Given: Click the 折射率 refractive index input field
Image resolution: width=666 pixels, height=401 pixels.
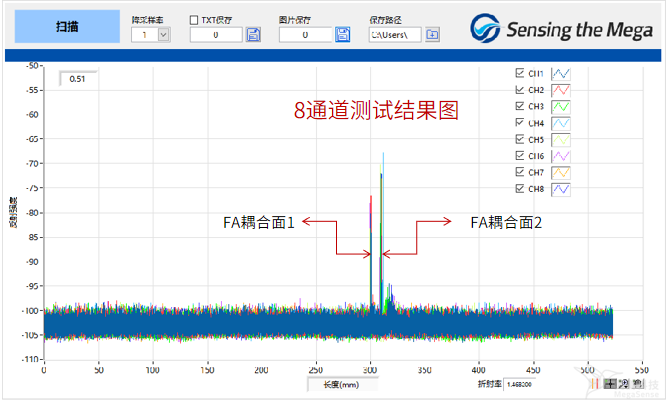Looking at the screenshot, I should 526,383.
